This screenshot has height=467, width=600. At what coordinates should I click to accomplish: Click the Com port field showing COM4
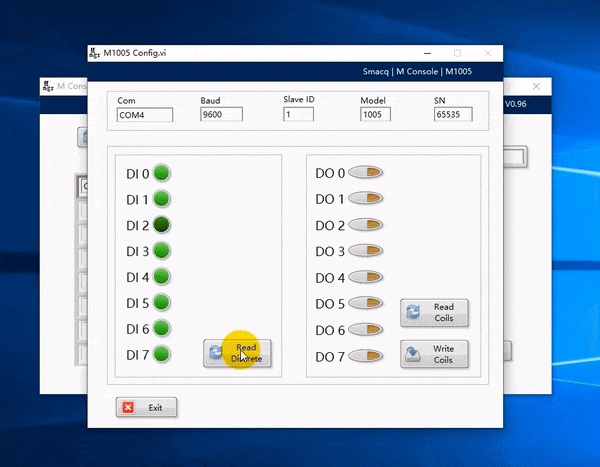tap(145, 115)
